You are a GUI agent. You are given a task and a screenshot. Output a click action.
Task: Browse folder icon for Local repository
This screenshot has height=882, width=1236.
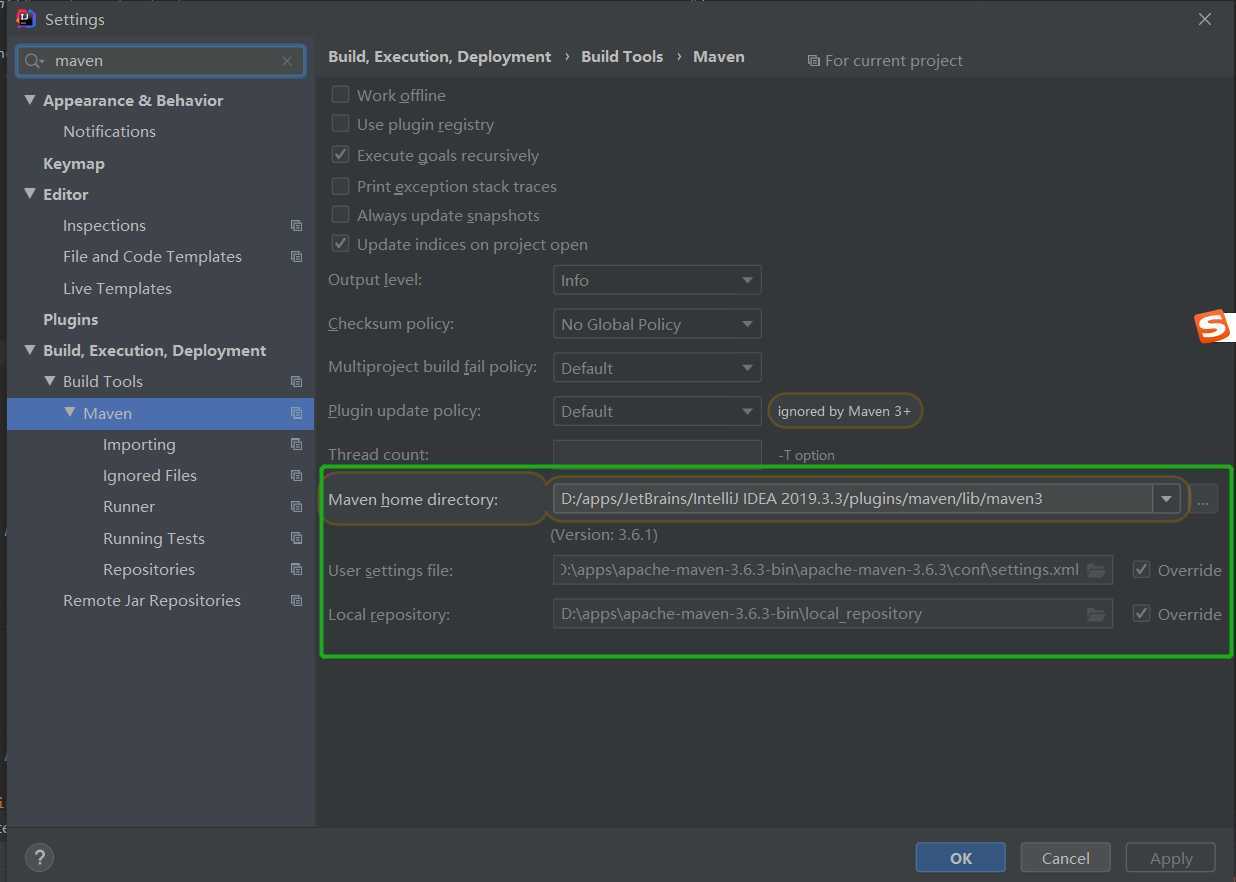[x=1096, y=614]
